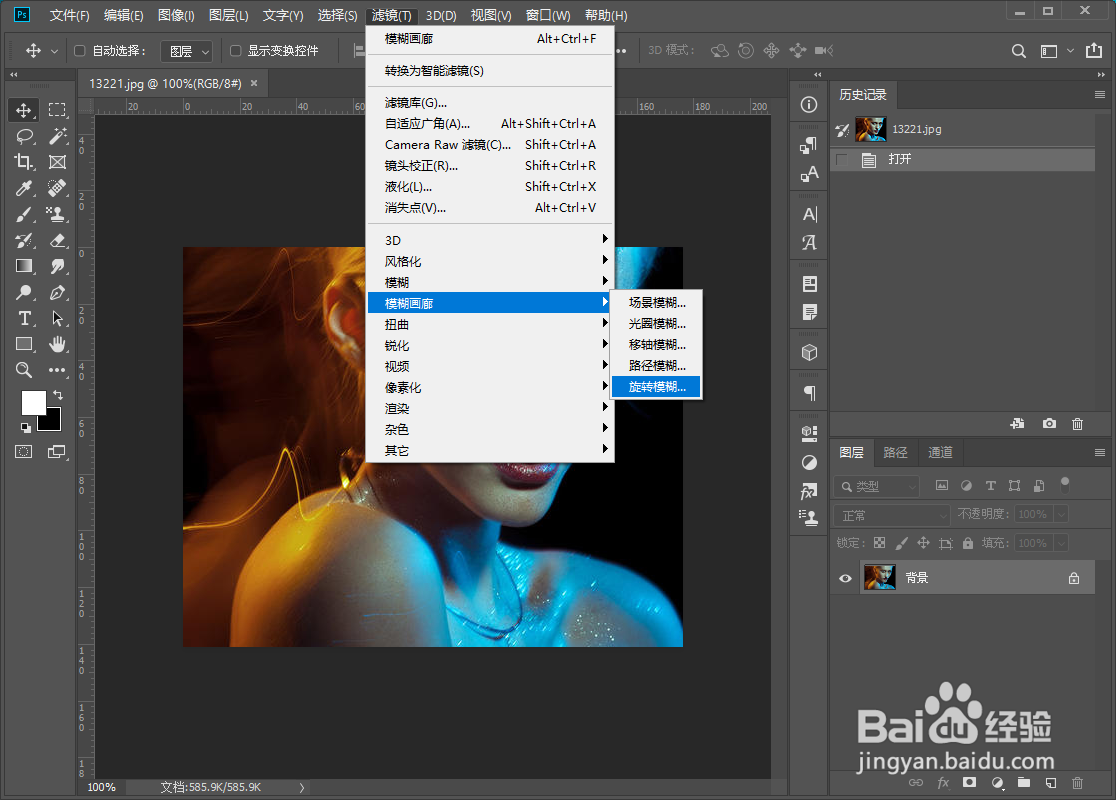The height and width of the screenshot is (800, 1116).
Task: Change the screen mode icon
Action: [x=56, y=451]
